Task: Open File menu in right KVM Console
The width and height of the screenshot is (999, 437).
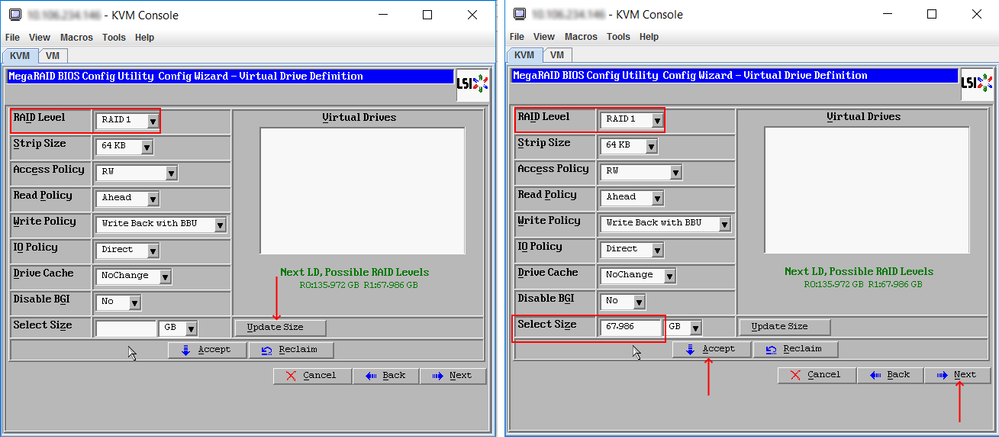Action: point(517,37)
